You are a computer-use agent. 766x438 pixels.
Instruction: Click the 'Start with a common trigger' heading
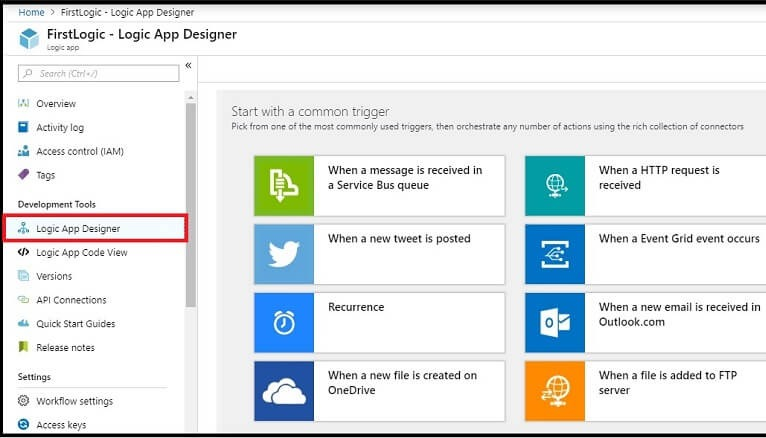pos(310,111)
